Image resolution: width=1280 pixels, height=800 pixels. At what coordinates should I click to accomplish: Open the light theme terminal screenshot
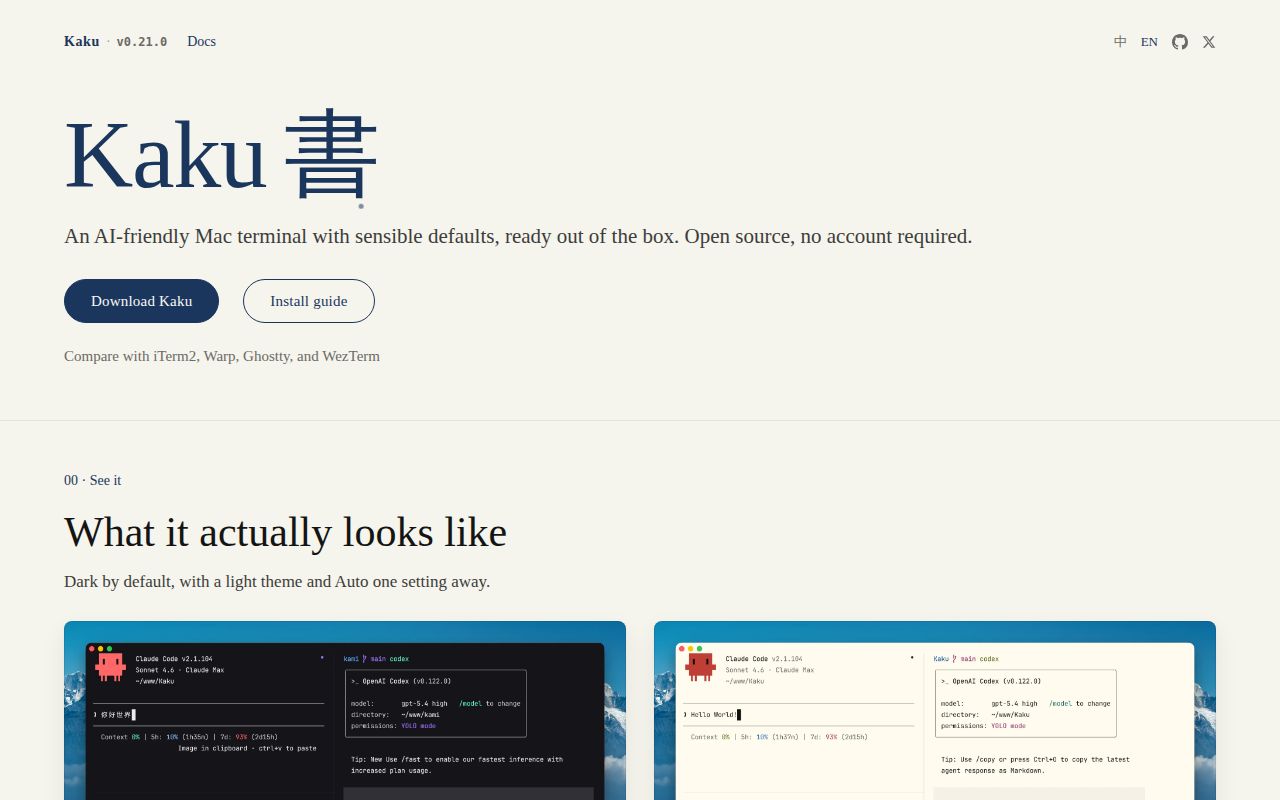tap(935, 710)
